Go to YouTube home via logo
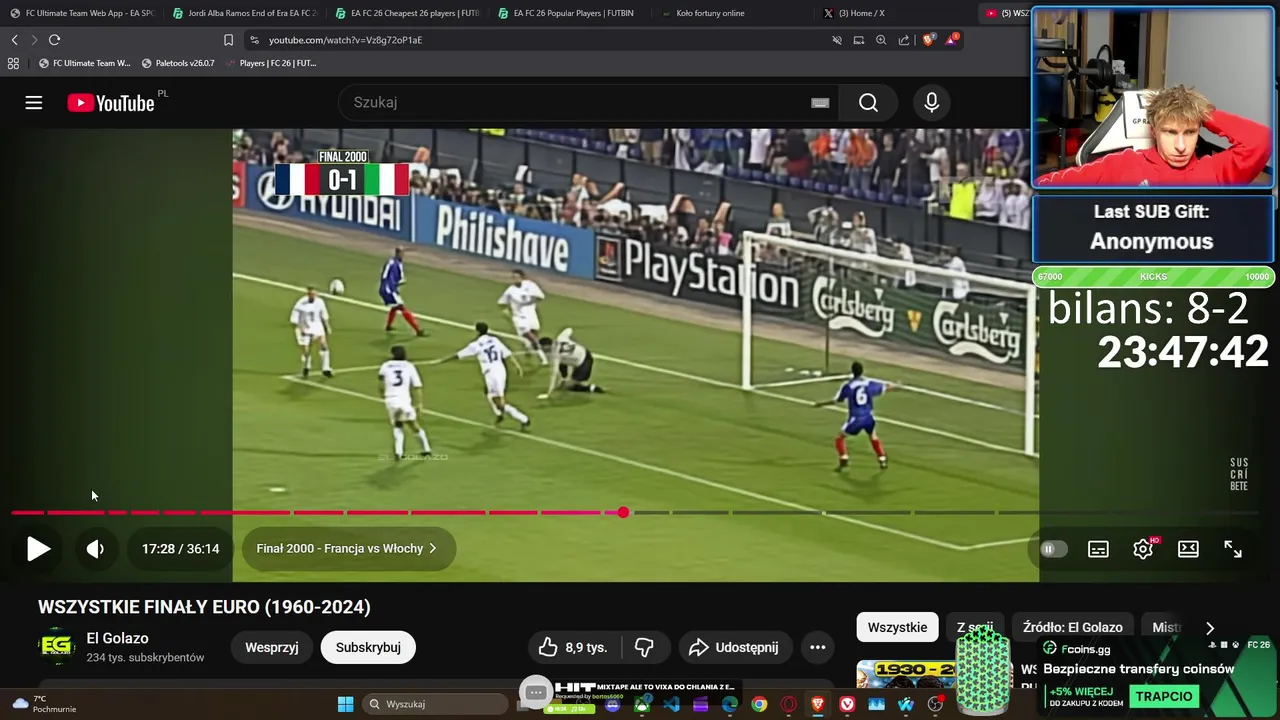The height and width of the screenshot is (720, 1280). click(x=111, y=103)
